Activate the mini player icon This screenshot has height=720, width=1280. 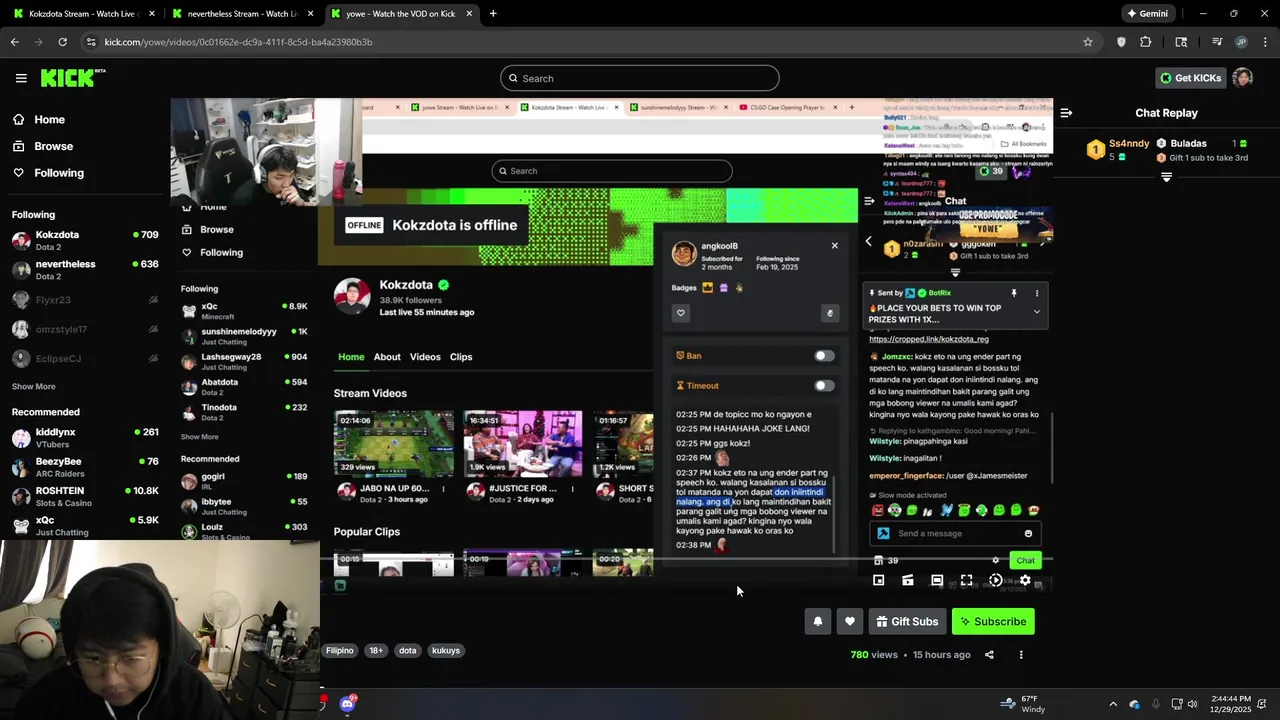point(878,580)
